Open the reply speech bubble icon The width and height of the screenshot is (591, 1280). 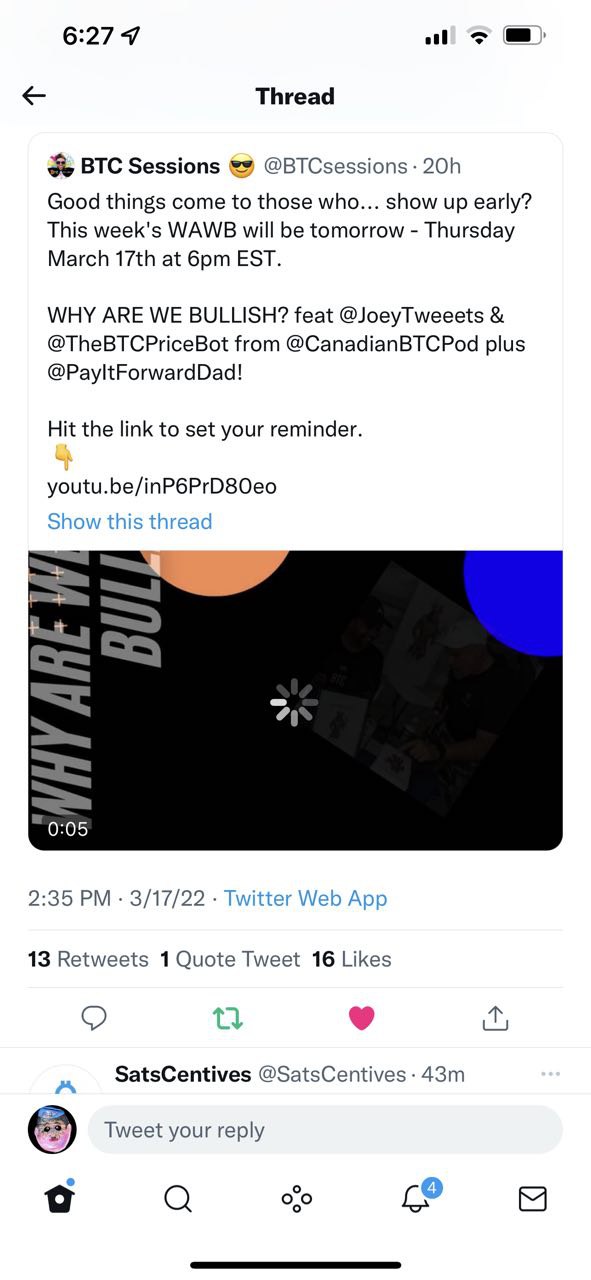(x=94, y=1018)
